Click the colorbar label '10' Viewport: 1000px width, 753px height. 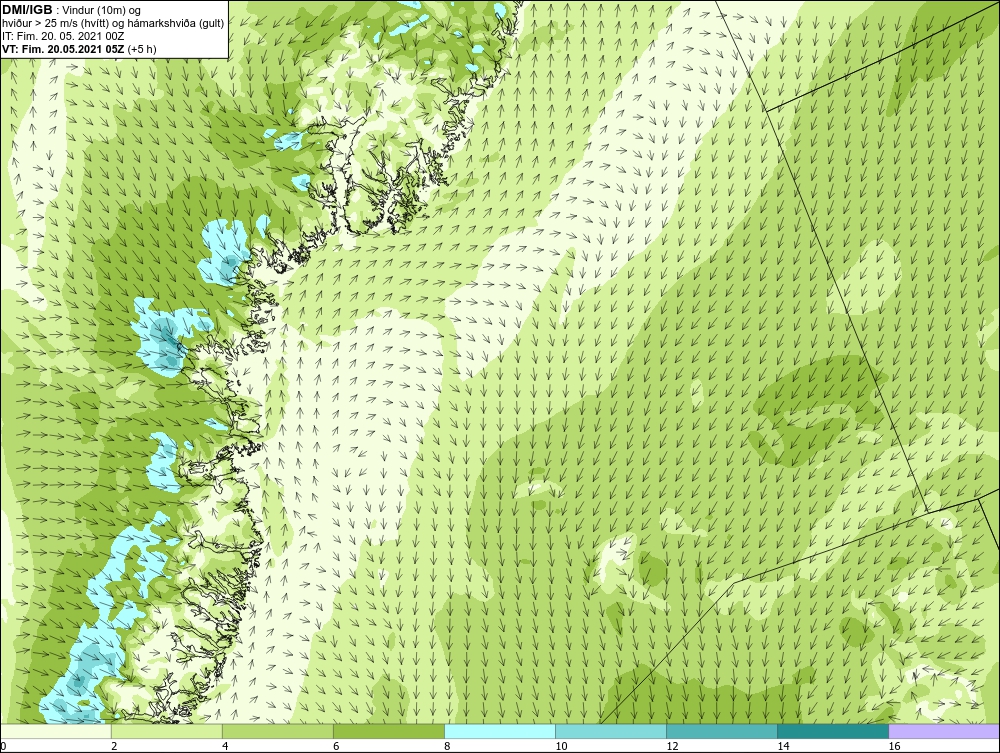(x=561, y=746)
